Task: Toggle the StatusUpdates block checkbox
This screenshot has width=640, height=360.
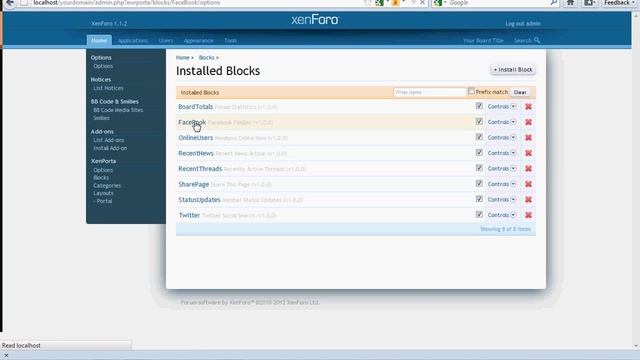Action: [479, 199]
